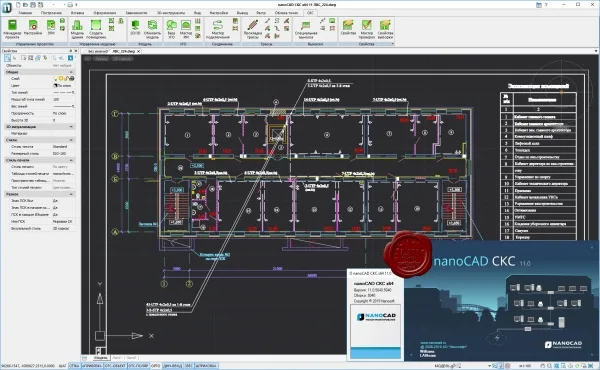This screenshot has width=600, height=370.
Task: Click the save icon in quick access bar
Action: (x=33, y=5)
